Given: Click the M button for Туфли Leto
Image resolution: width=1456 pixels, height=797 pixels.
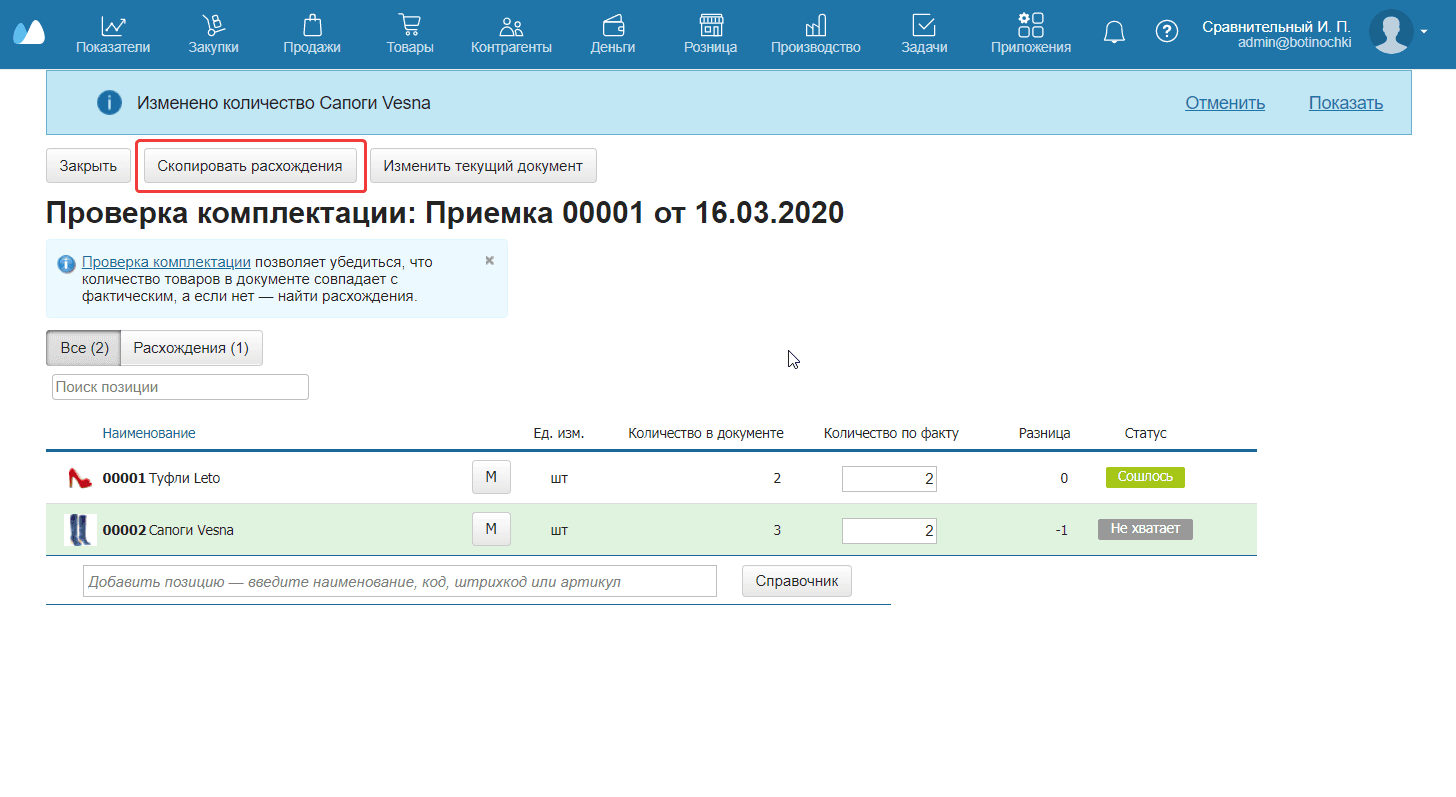Looking at the screenshot, I should click(491, 478).
